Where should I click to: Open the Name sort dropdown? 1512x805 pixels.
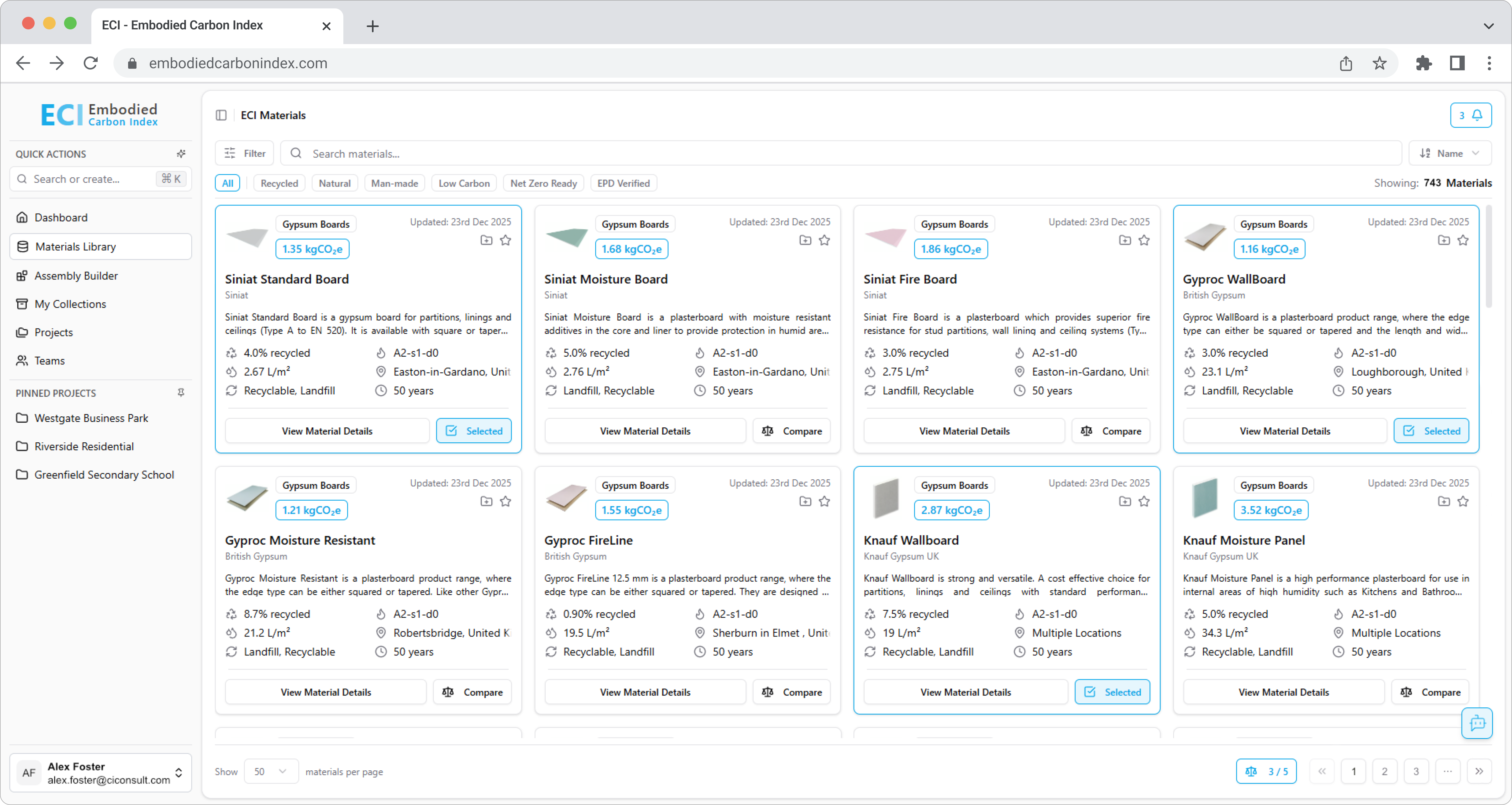pos(1450,153)
